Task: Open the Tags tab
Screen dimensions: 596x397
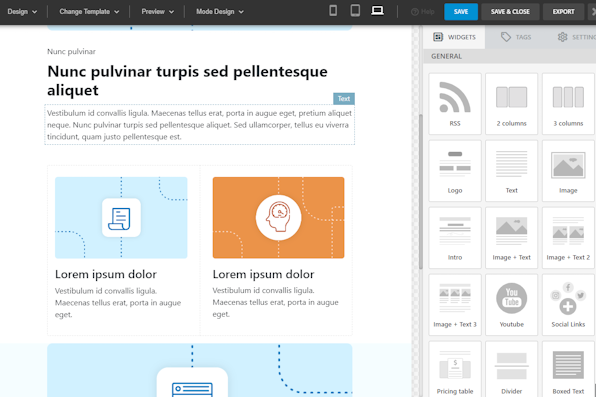Action: tap(516, 37)
